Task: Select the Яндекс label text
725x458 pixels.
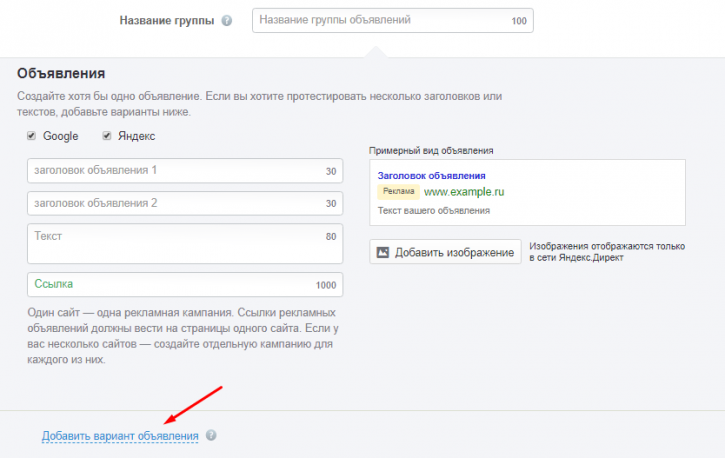Action: pos(136,136)
